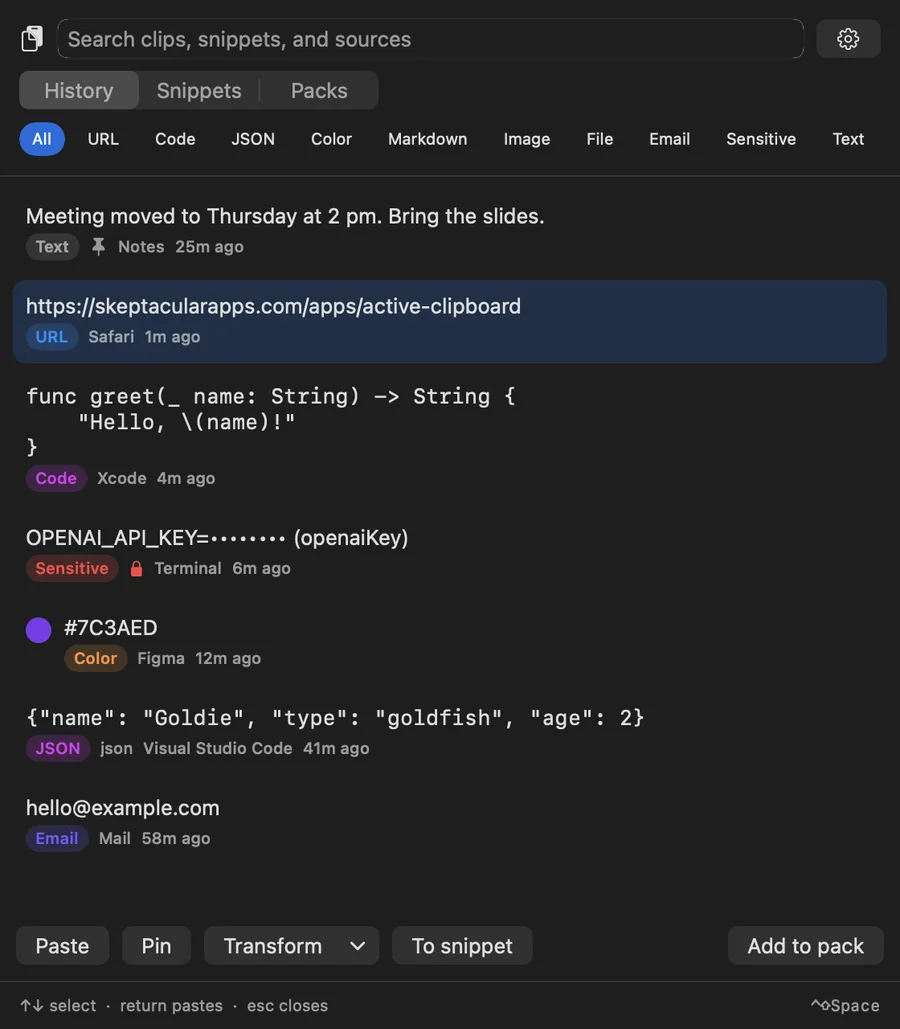
Task: Pin the selected clip with Pin button
Action: [x=156, y=946]
